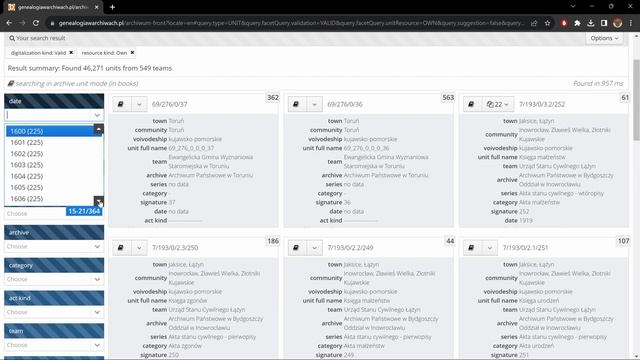
Task: Open the browser downloads icon
Action: (591, 23)
